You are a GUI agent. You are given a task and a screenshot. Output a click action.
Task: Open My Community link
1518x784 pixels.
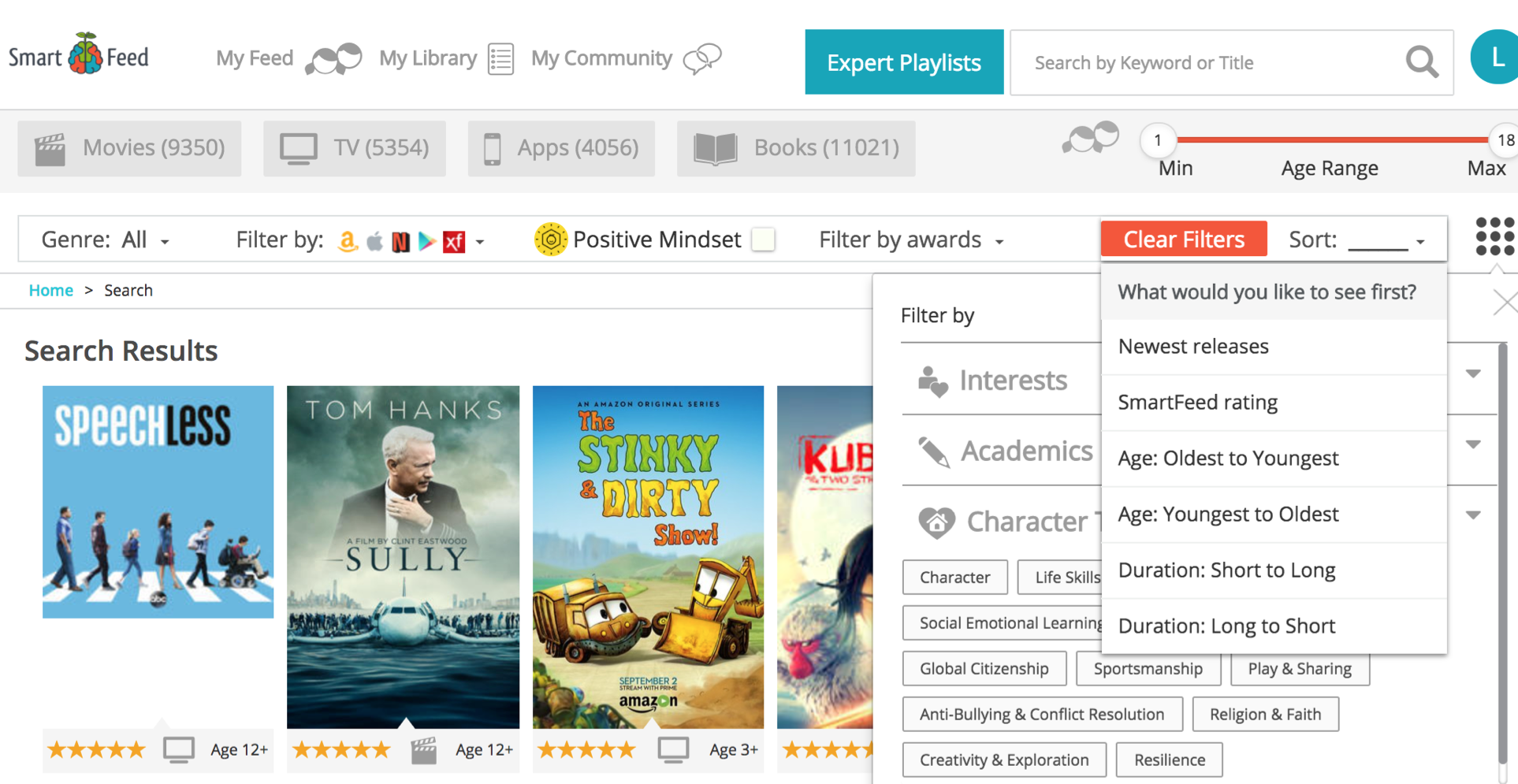tap(601, 58)
